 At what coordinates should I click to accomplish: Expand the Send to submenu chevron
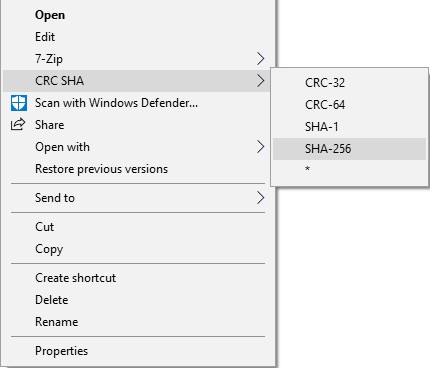261,198
